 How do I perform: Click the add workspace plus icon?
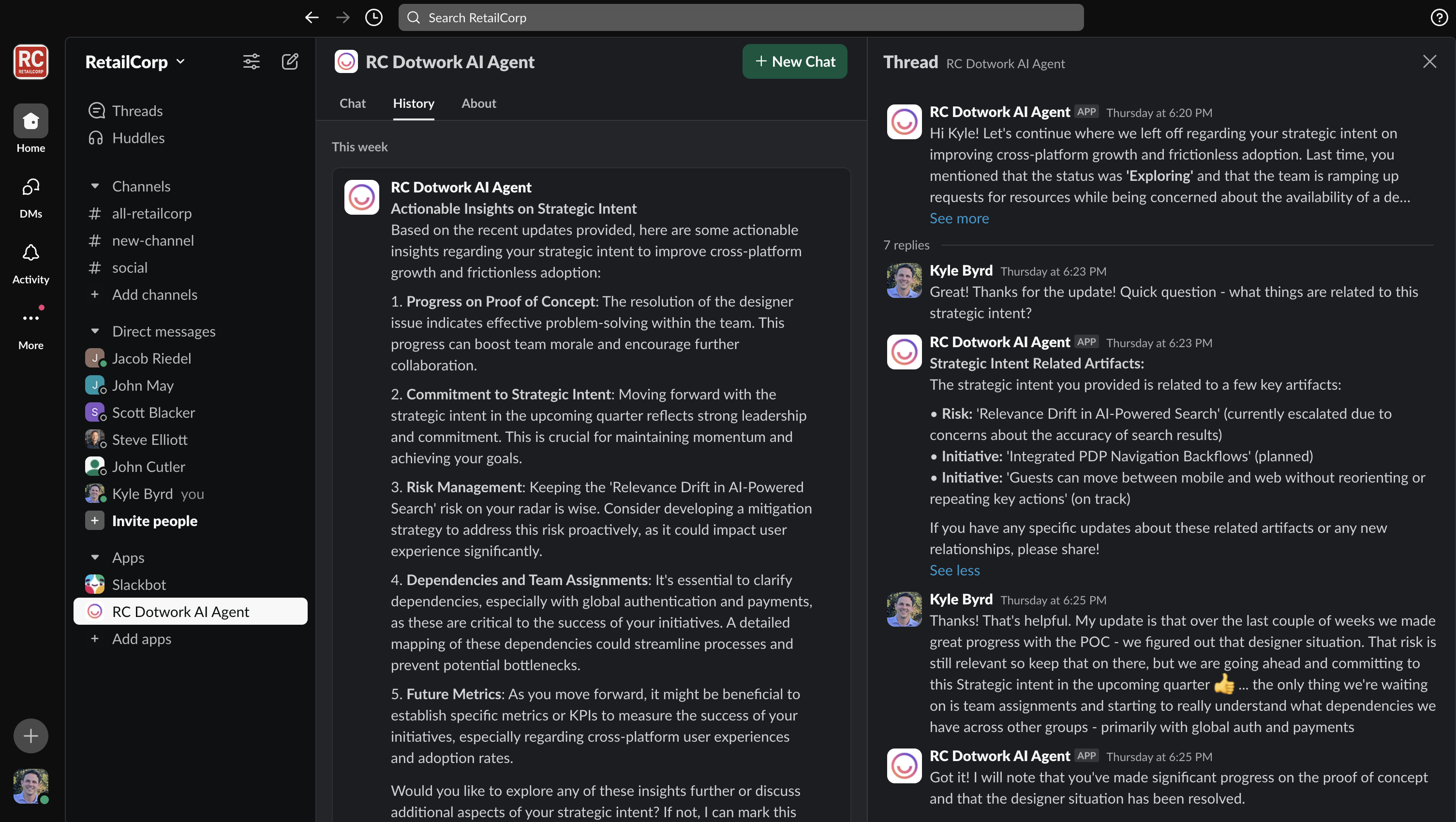pos(30,735)
